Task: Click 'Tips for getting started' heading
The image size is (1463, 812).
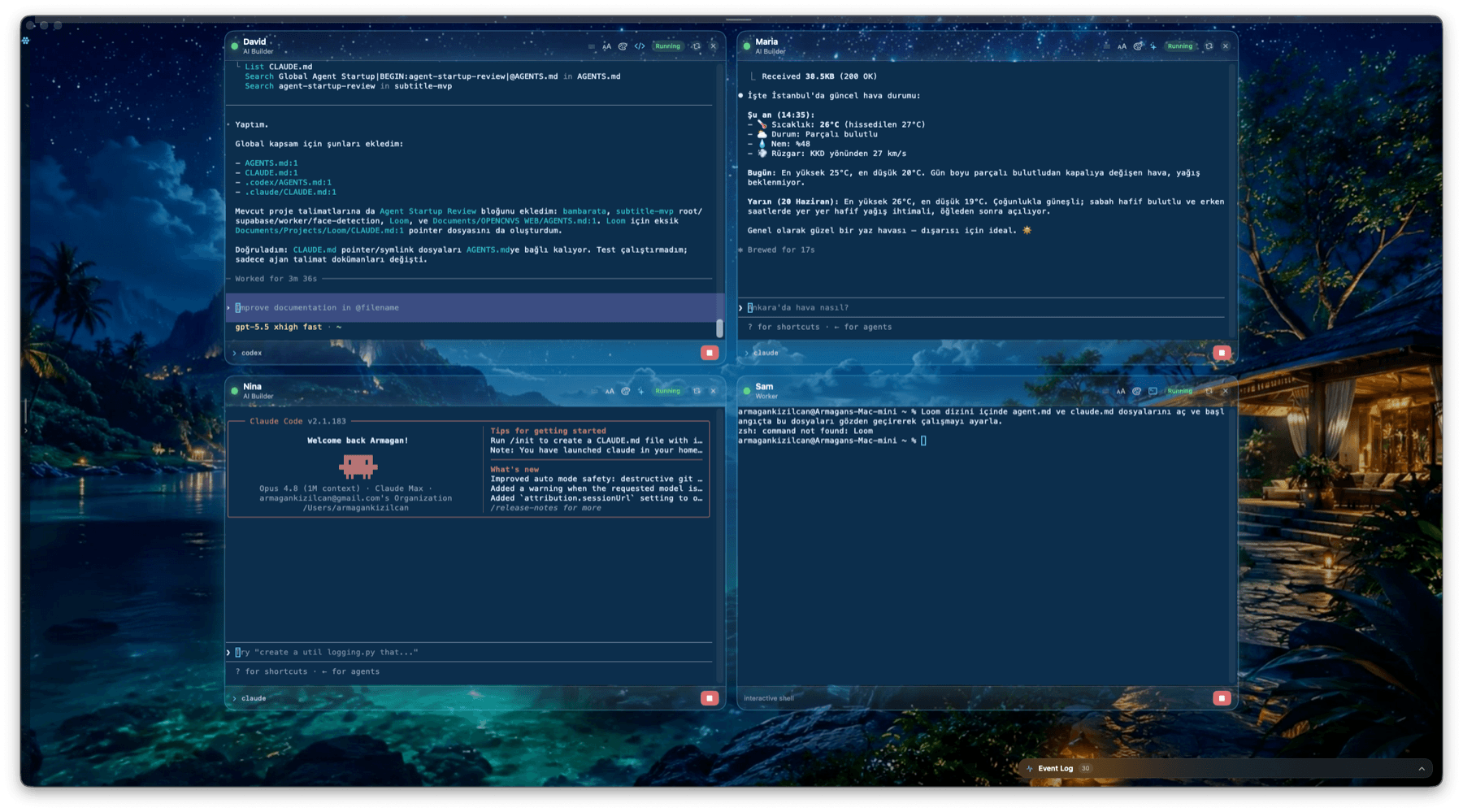Action: coord(548,432)
